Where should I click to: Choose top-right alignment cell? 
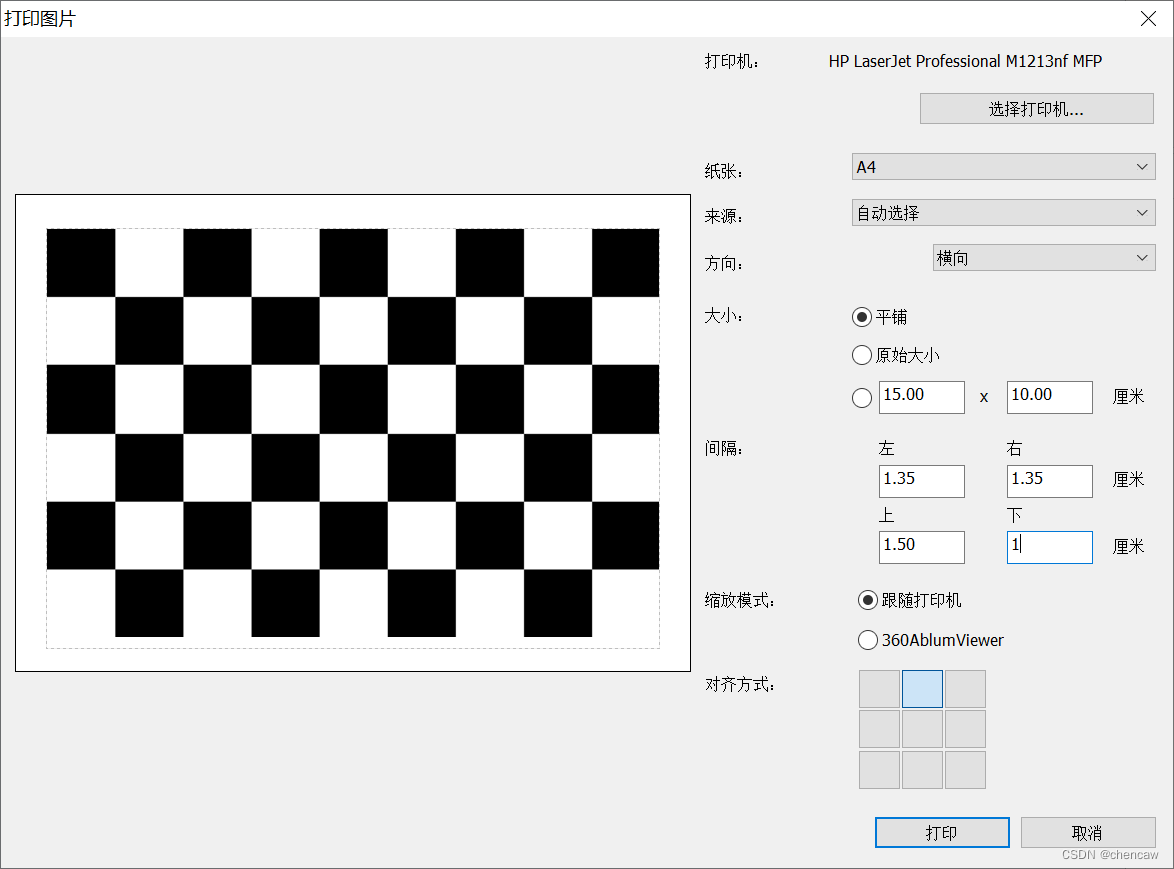point(965,689)
